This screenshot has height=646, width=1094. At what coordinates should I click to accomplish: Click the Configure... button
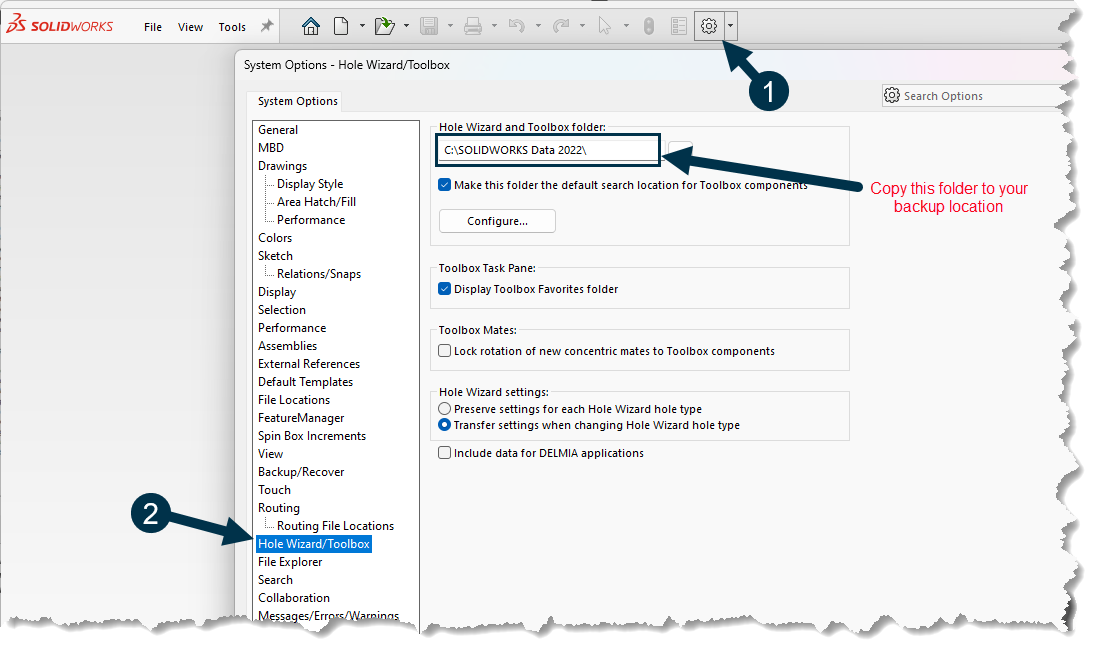pyautogui.click(x=497, y=221)
